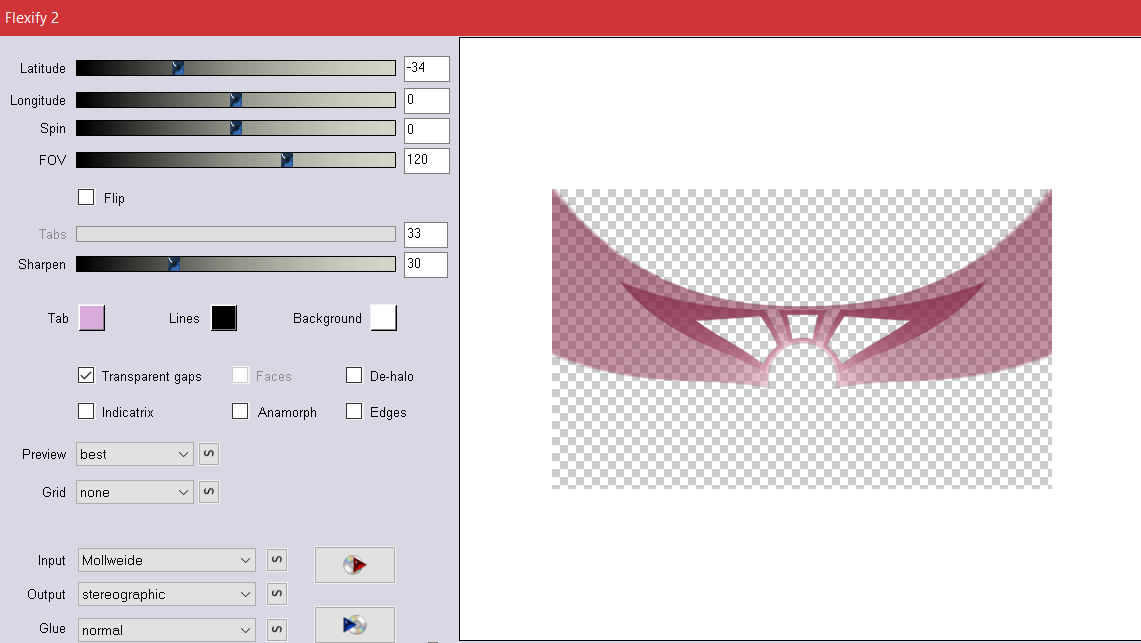Click the S button next to Grid
This screenshot has height=643, width=1141.
tap(209, 492)
